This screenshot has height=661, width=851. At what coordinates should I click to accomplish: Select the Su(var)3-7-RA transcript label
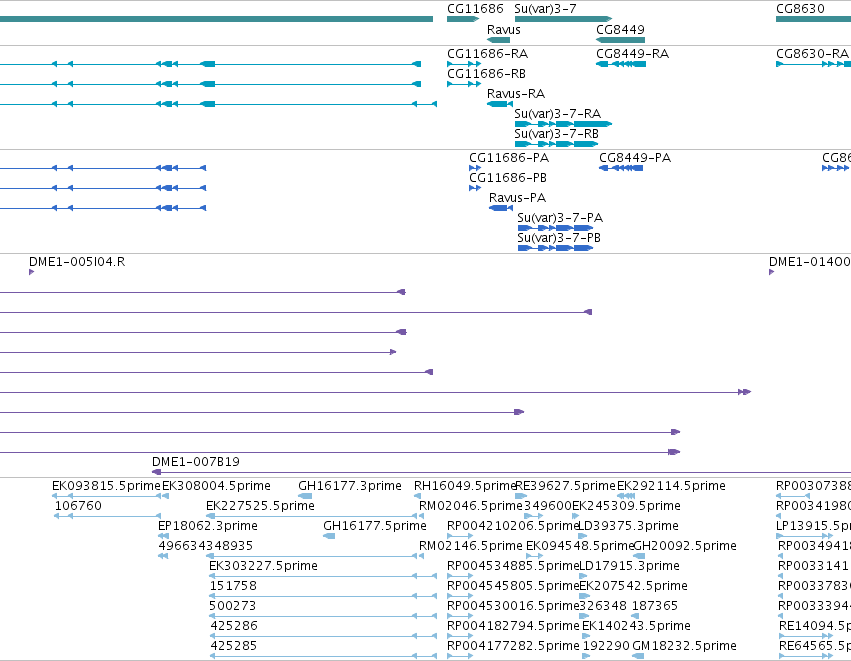pyautogui.click(x=557, y=114)
